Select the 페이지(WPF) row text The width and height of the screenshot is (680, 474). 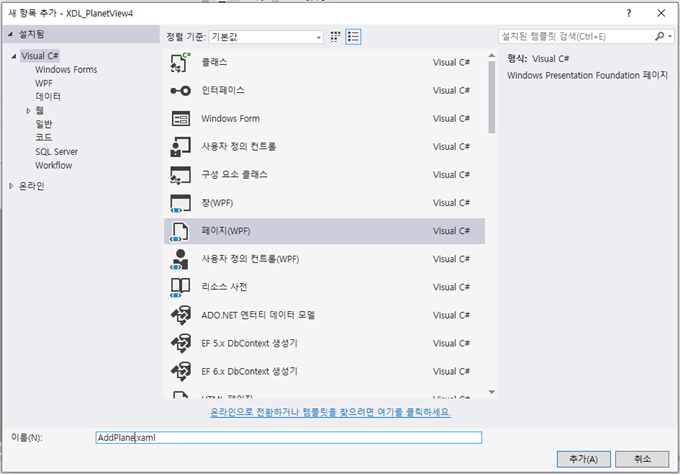(226, 231)
